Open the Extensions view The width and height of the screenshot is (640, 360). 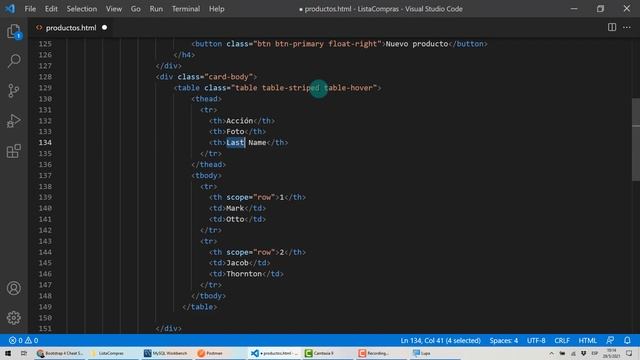coord(14,151)
